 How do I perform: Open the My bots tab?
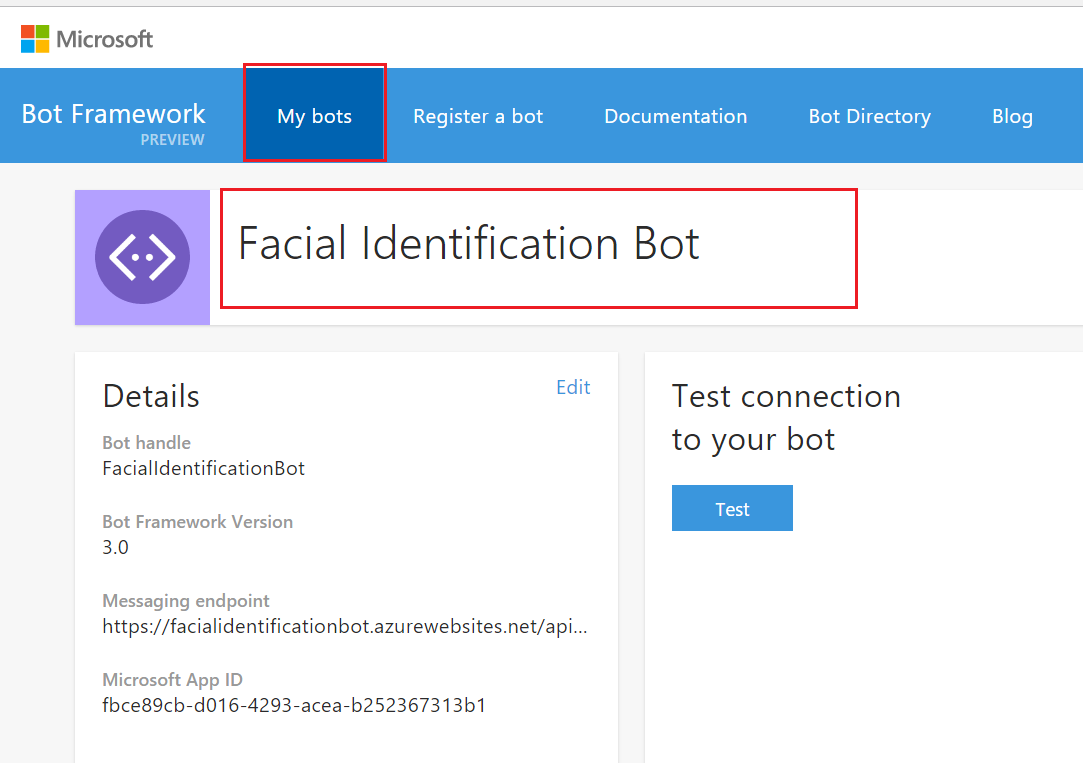(314, 115)
